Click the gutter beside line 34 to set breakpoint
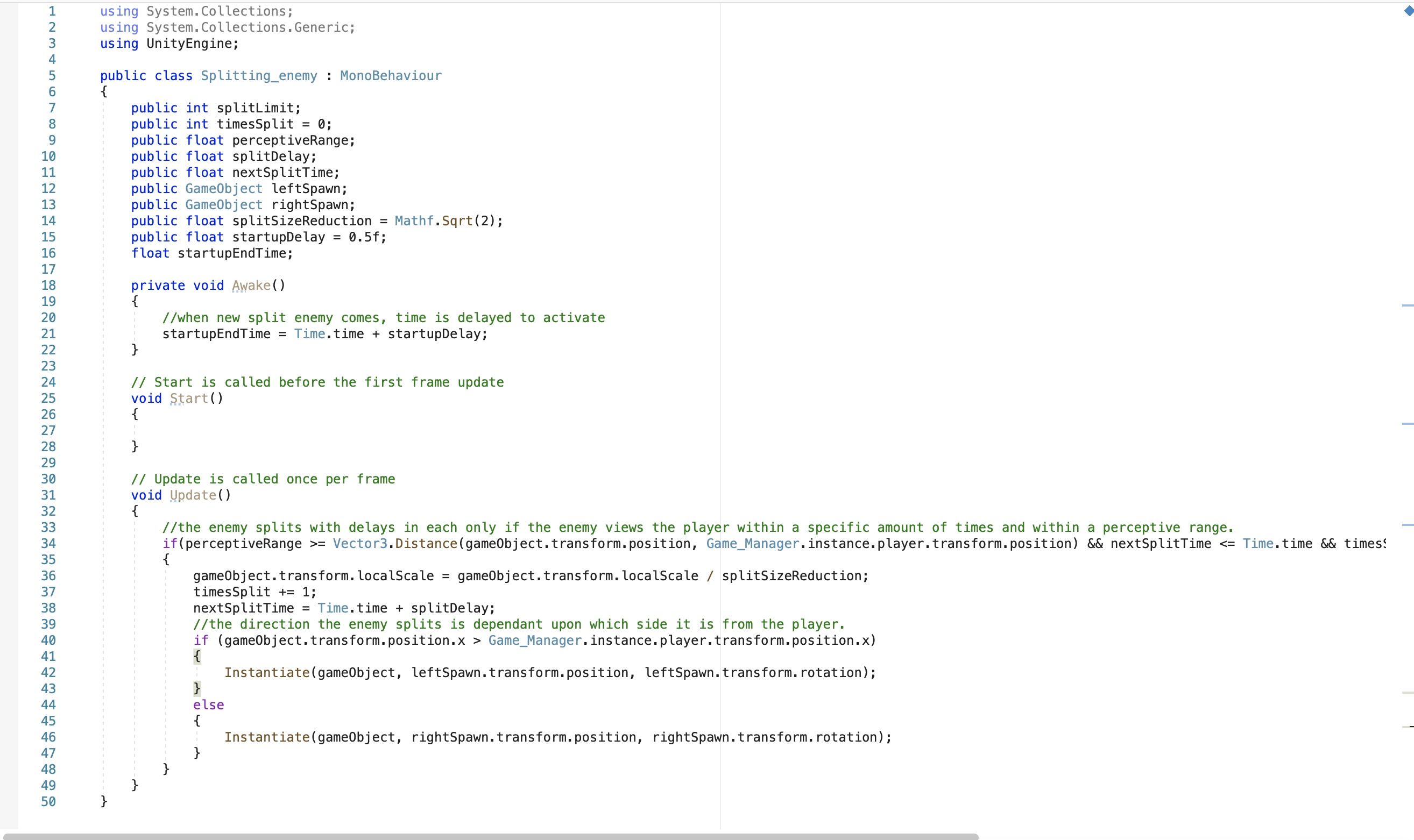The height and width of the screenshot is (840, 1414). point(79,543)
